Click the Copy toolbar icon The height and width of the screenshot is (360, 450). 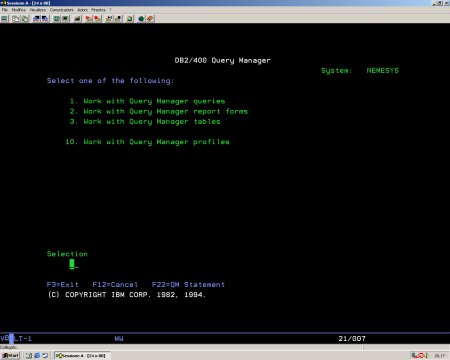pyautogui.click(x=15, y=19)
